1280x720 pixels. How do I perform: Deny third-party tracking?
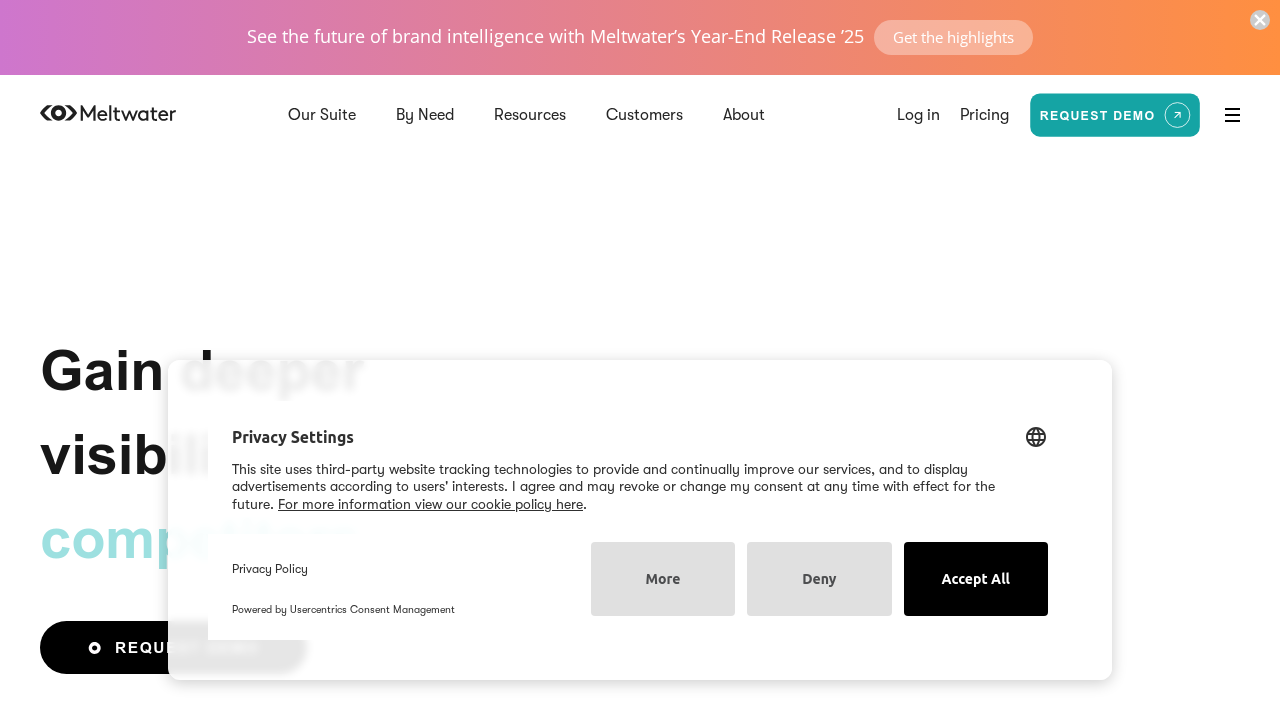point(819,578)
